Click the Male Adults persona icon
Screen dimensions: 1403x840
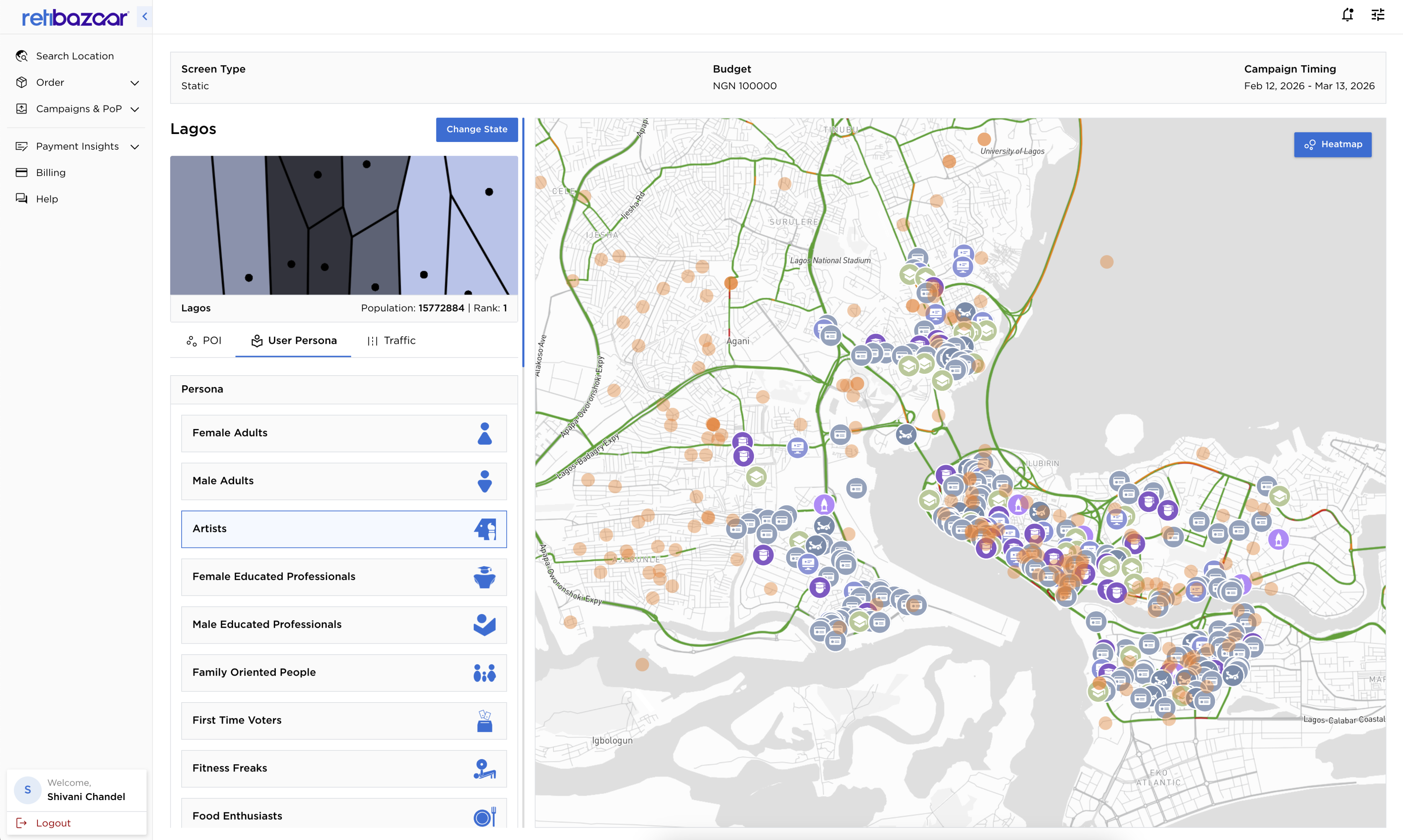click(x=485, y=482)
